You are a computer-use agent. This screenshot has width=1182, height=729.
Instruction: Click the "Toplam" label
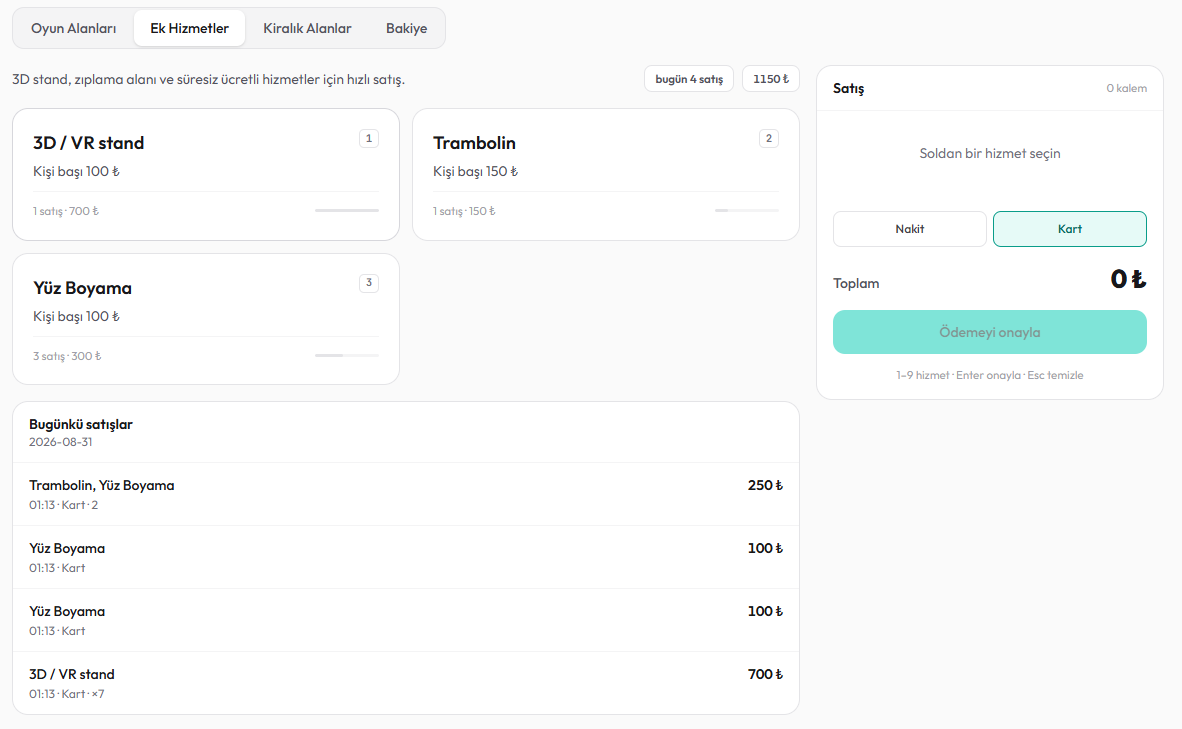pos(856,283)
